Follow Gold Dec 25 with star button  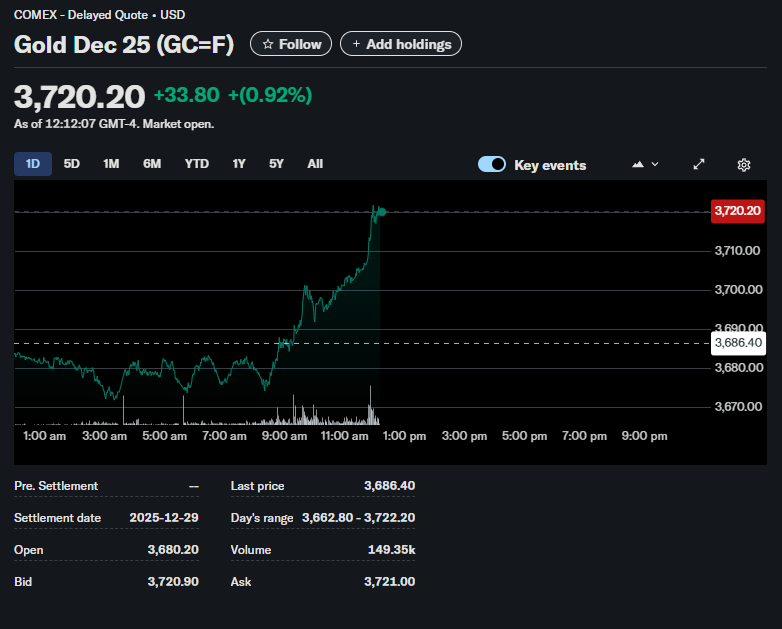291,44
